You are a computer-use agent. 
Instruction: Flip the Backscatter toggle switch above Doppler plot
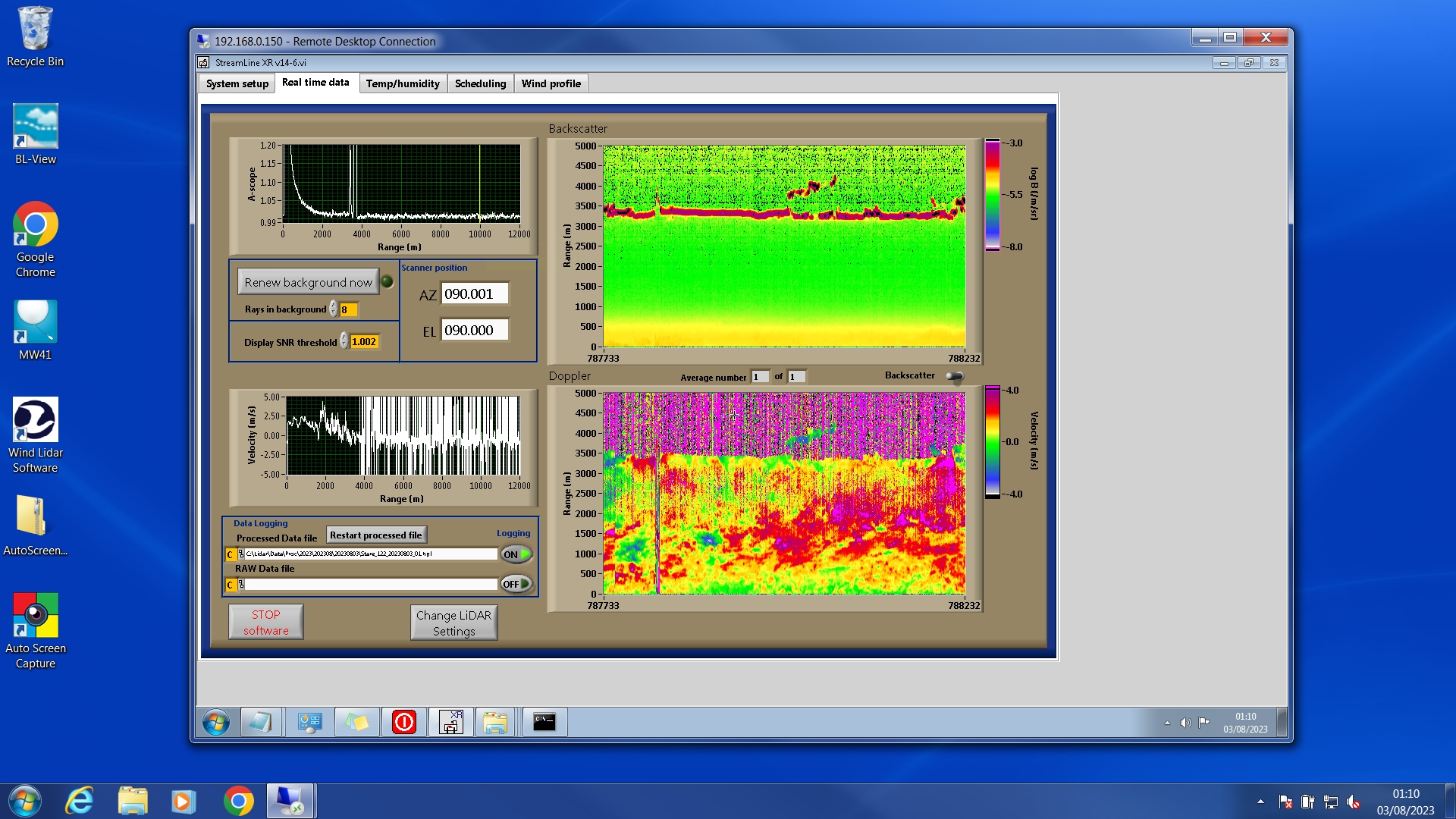pos(954,376)
